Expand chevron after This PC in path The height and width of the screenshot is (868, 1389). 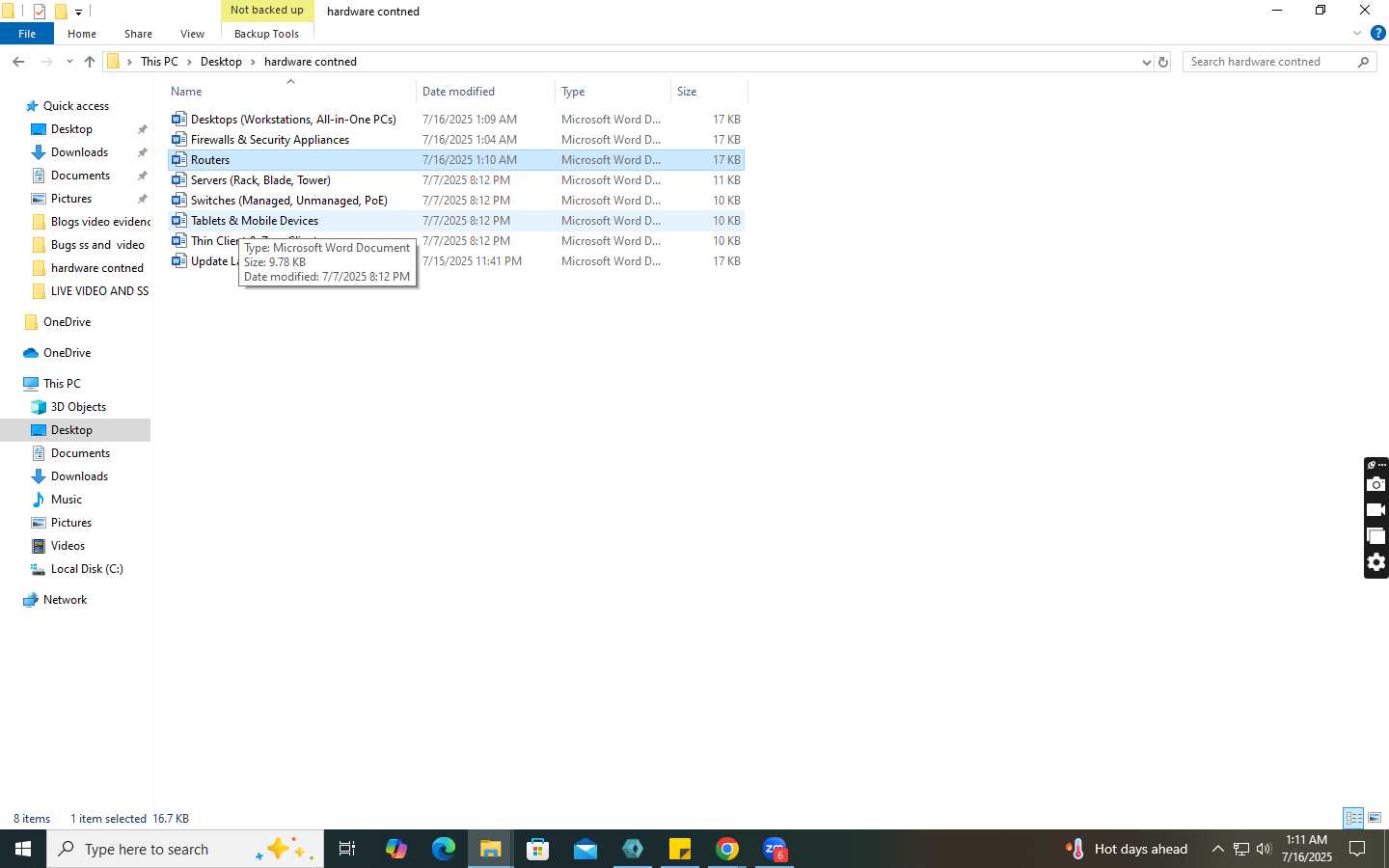click(189, 62)
